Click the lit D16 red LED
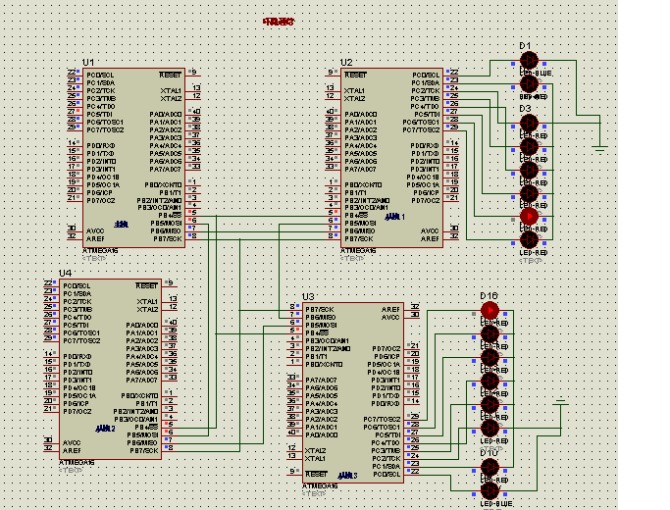Screen dimensions: 670x510 point(489,312)
